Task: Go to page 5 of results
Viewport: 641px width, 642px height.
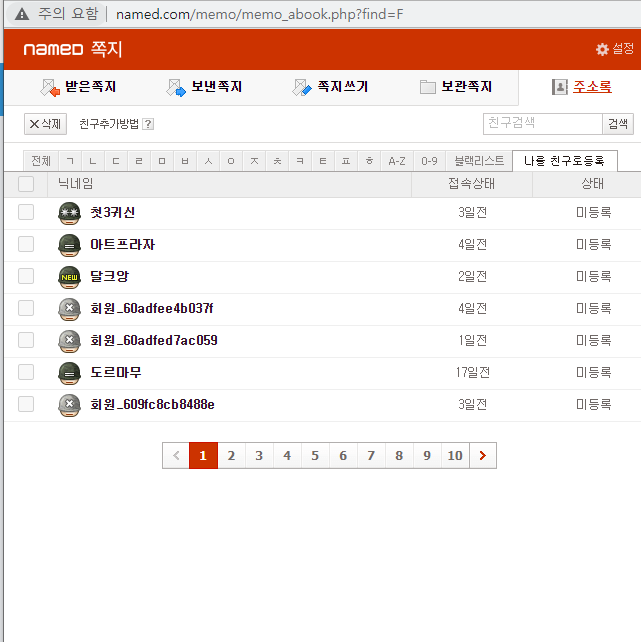Action: [x=315, y=455]
